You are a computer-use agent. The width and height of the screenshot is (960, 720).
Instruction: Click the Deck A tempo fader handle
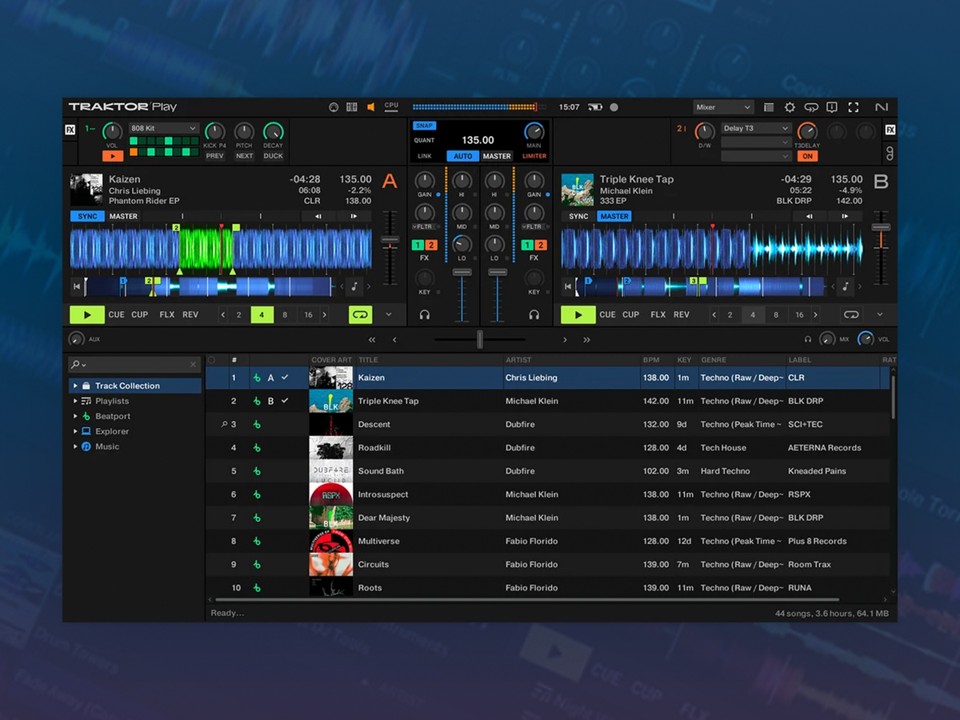pos(389,240)
